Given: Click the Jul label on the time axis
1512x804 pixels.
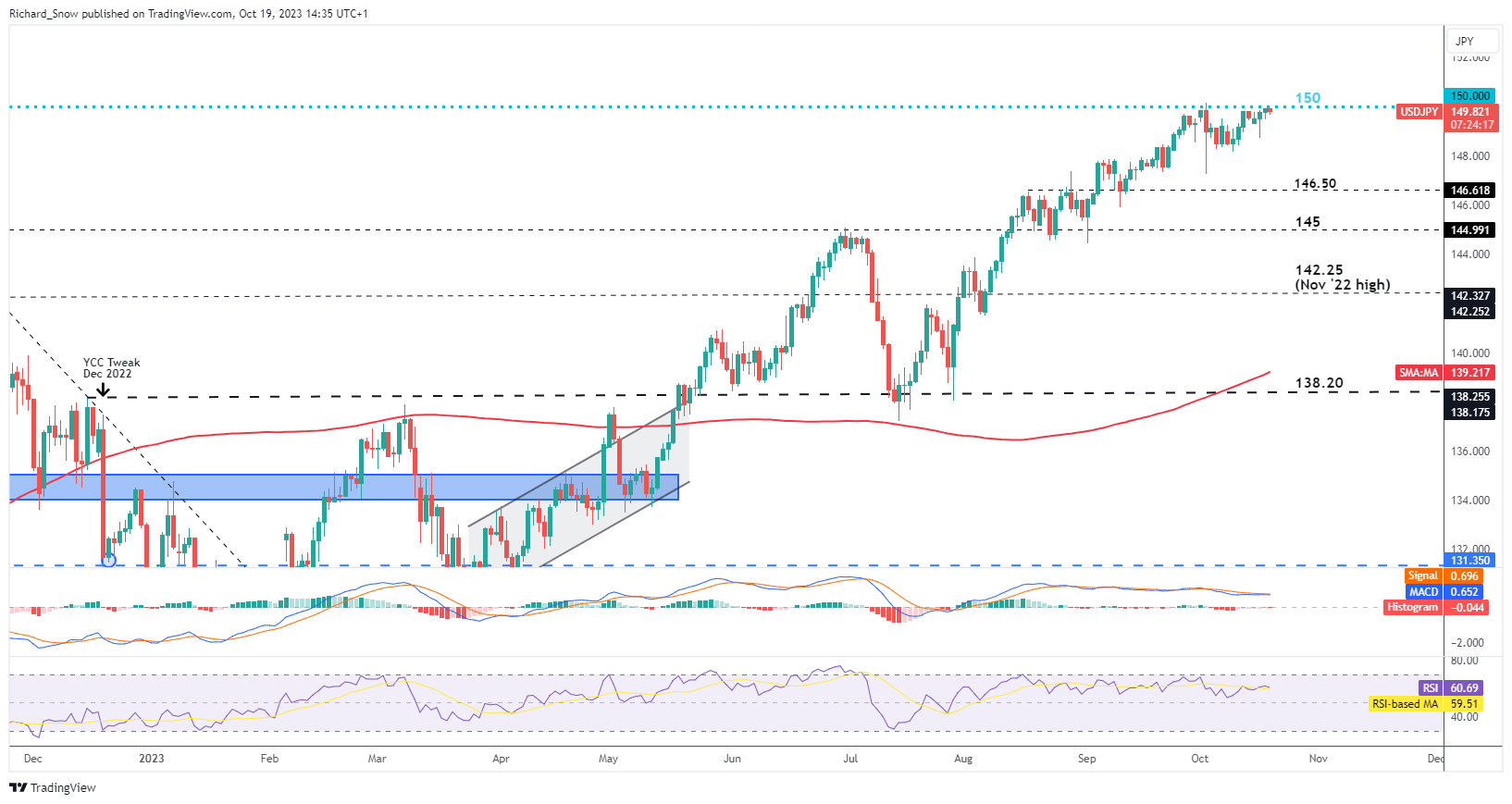Looking at the screenshot, I should [850, 759].
